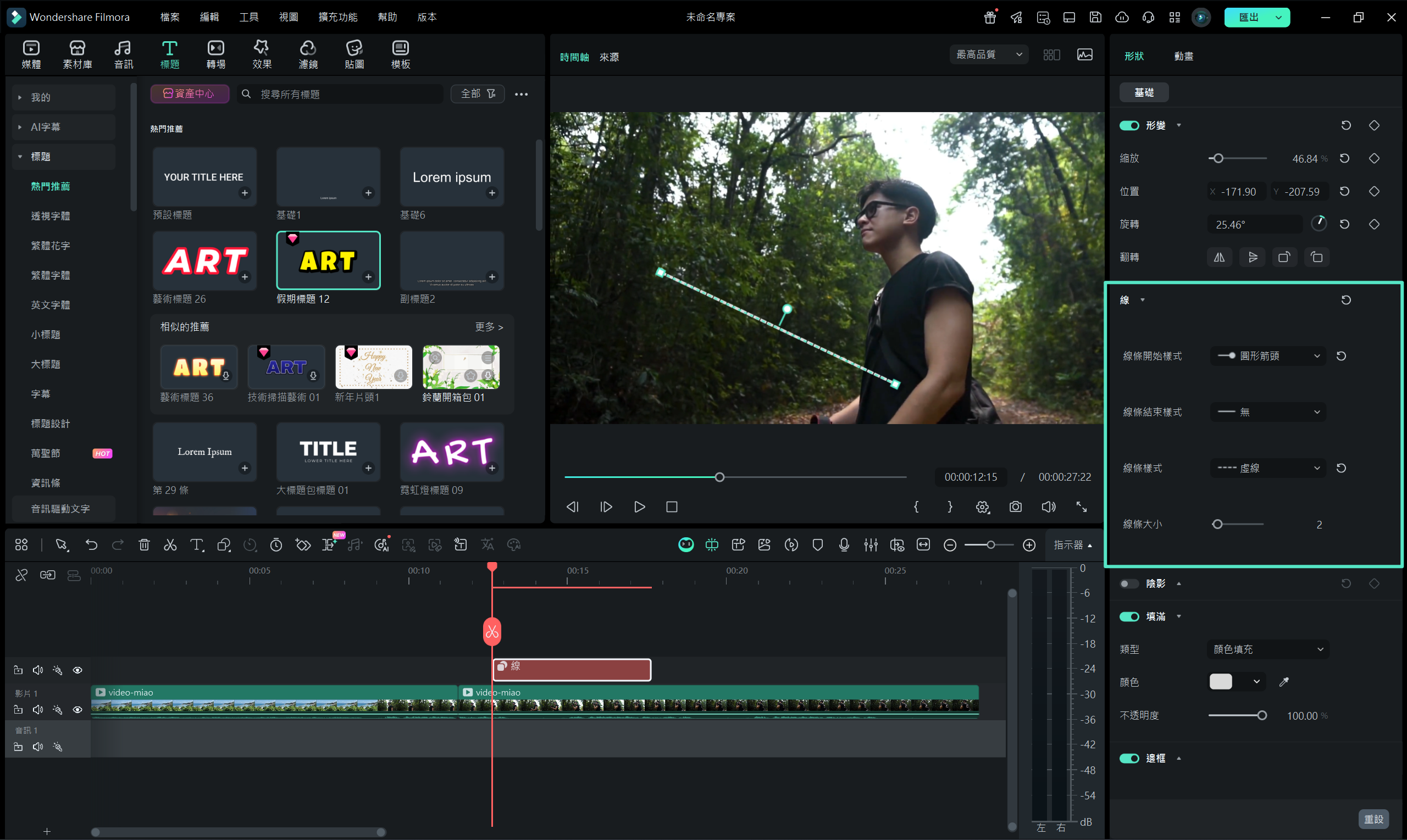
Task: Open the 線條開始樣式 dropdown
Action: [1268, 356]
